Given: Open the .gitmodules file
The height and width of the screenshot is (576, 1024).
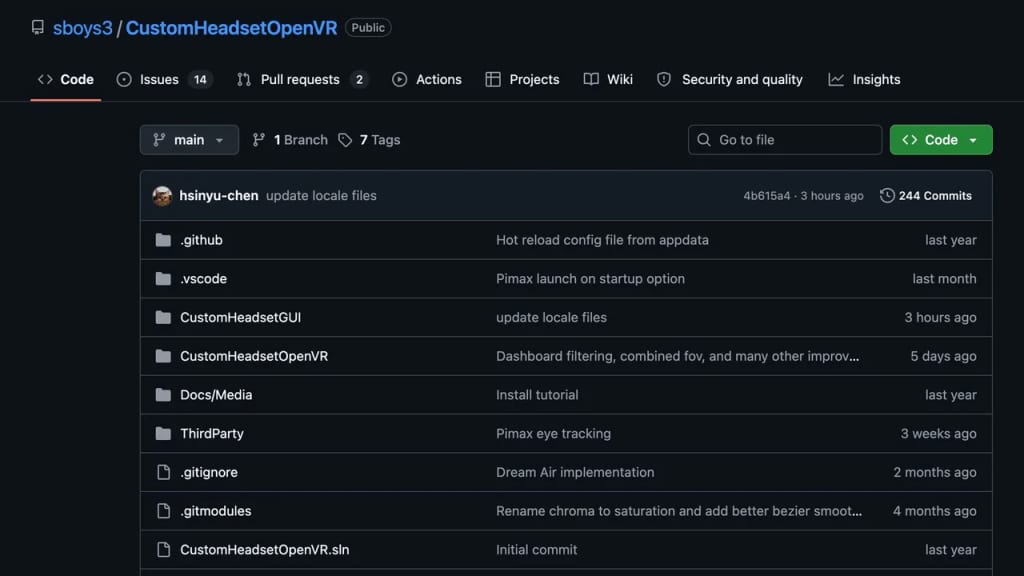Looking at the screenshot, I should (x=216, y=511).
